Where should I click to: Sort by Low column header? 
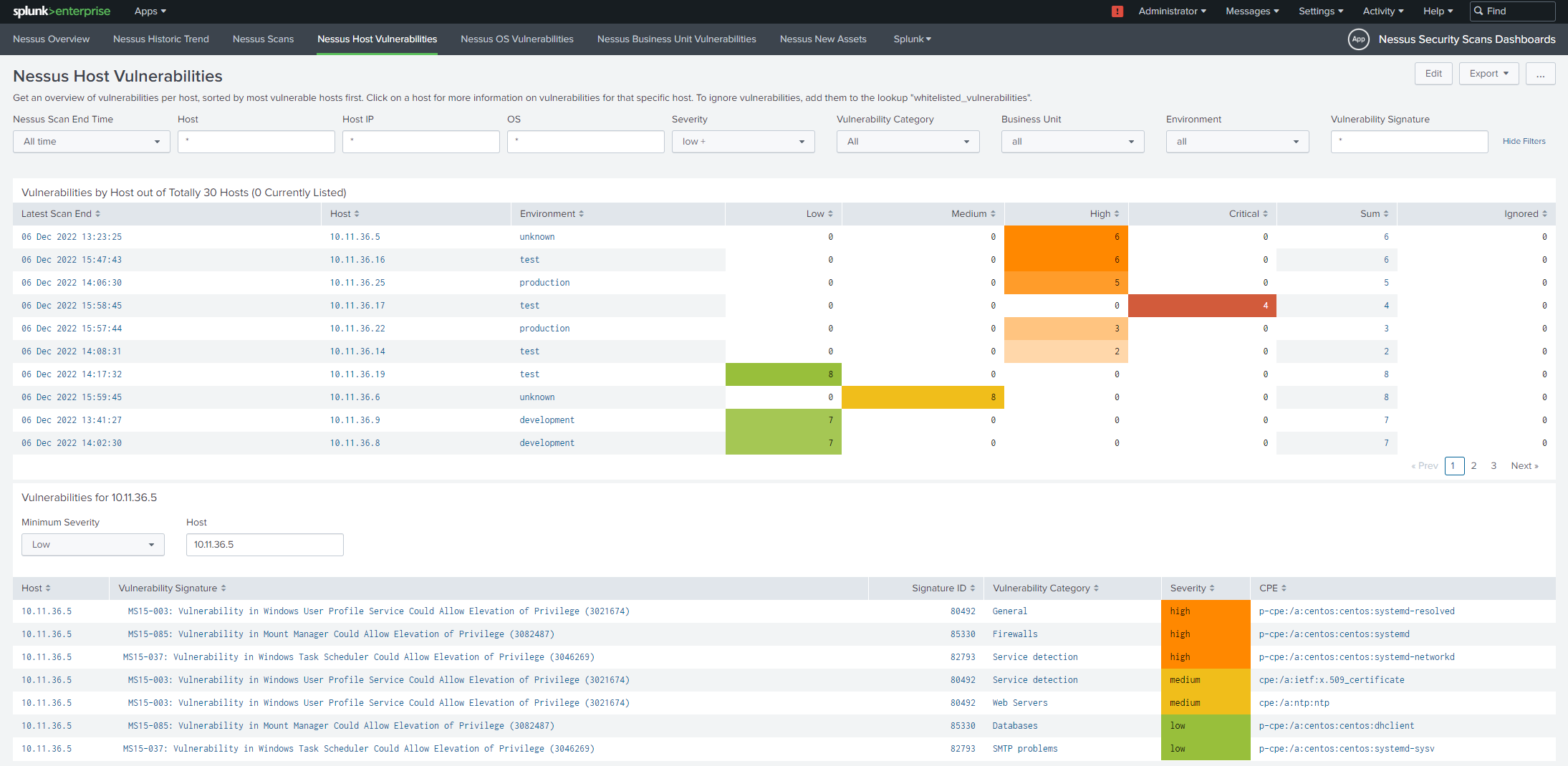coord(819,214)
